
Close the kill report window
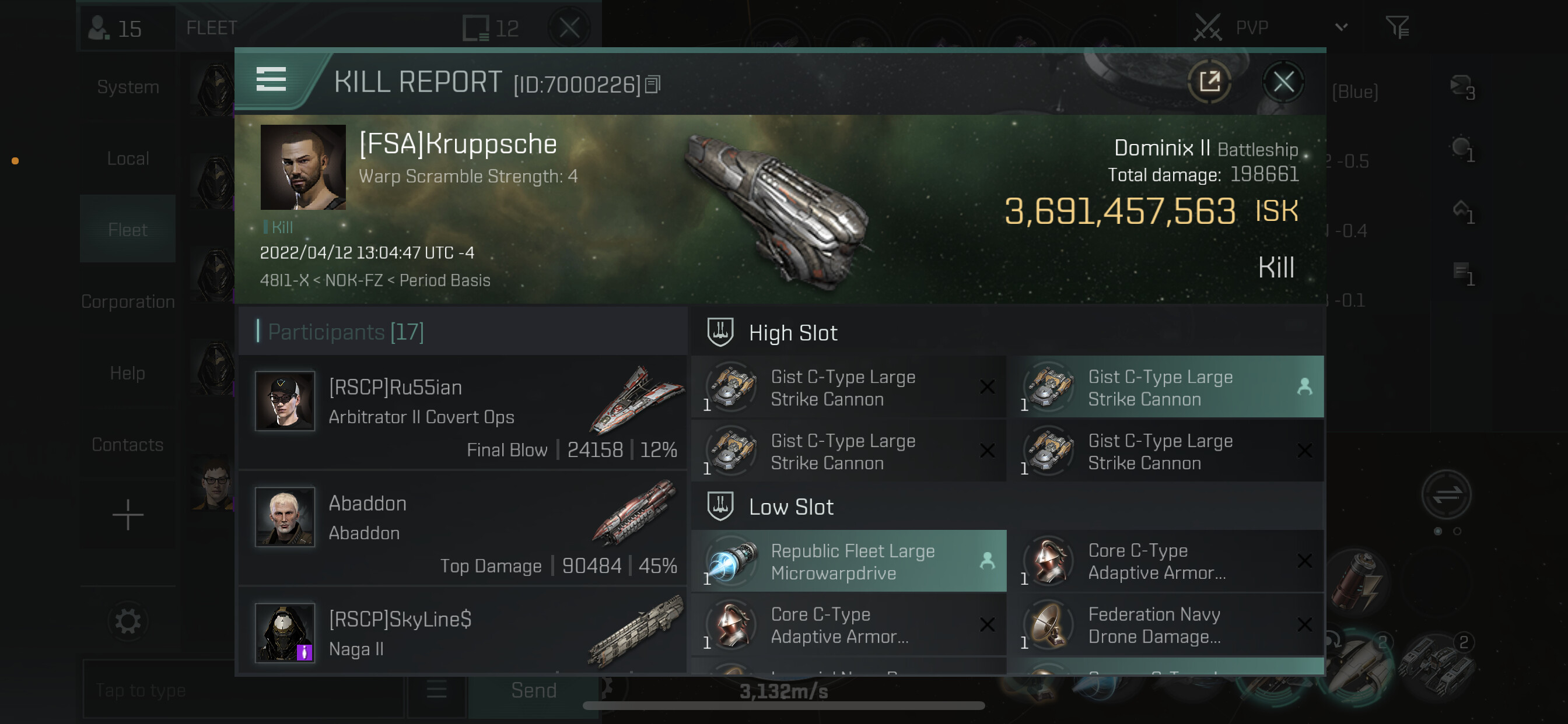(x=1283, y=82)
